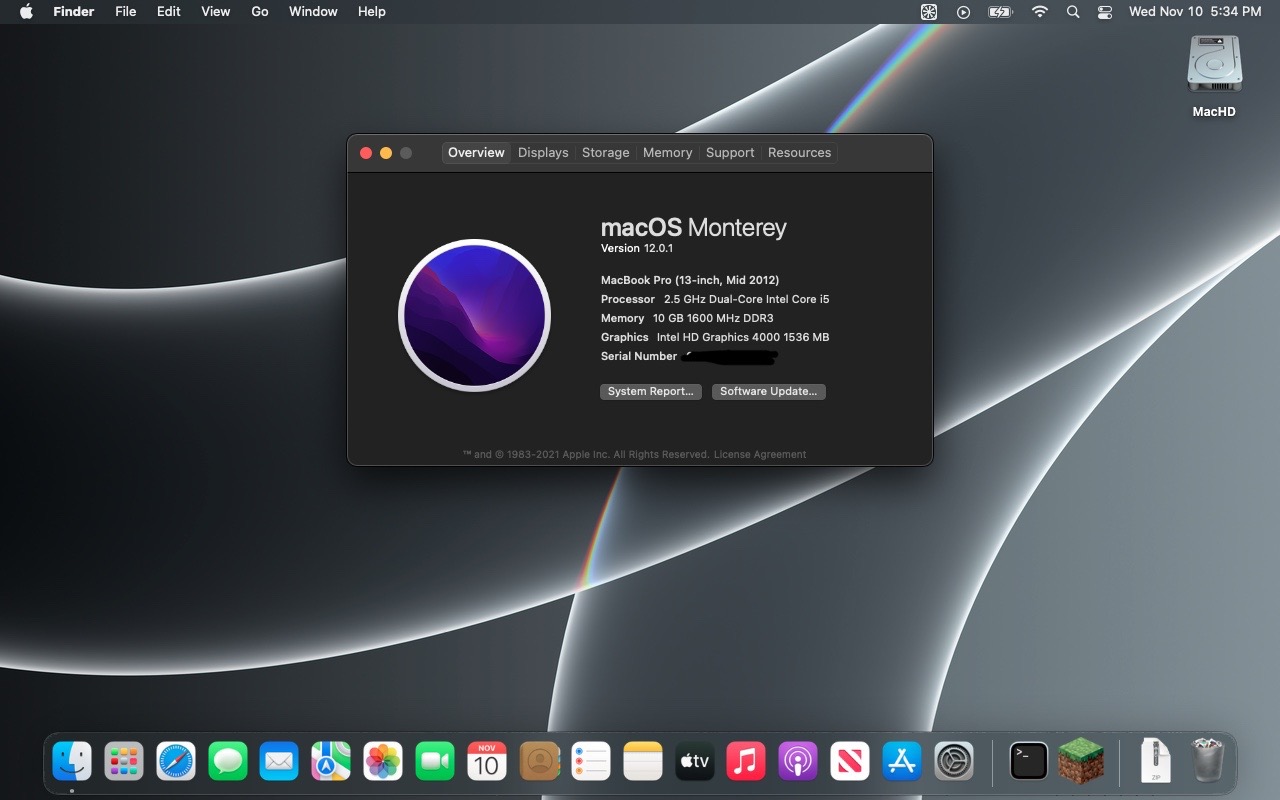Open Calendar showing Nov 10
This screenshot has height=800, width=1280.
[487, 762]
